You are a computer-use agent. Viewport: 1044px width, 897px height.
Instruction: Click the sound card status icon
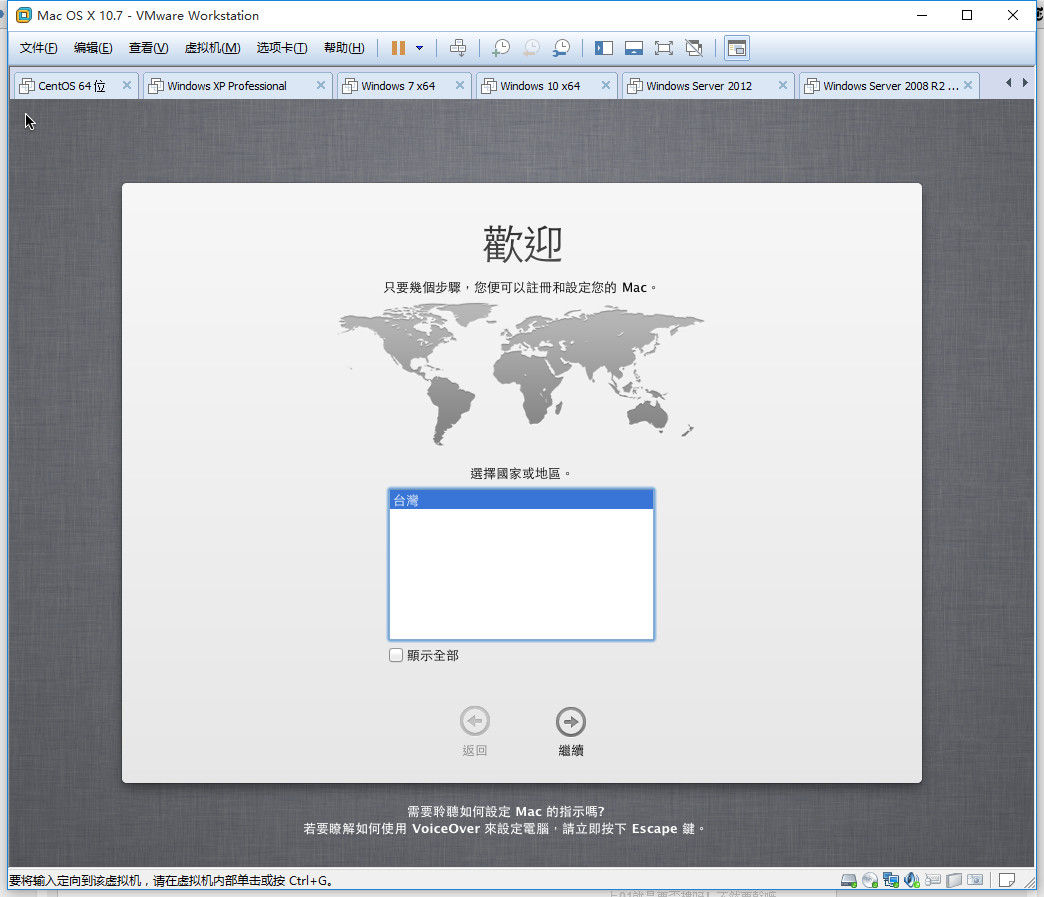coord(912,880)
